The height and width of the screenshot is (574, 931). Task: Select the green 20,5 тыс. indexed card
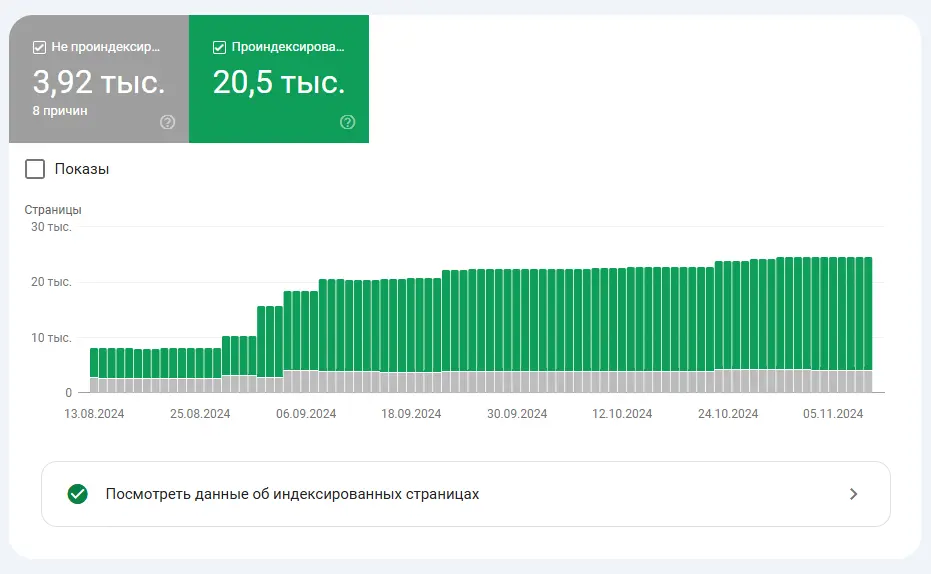pos(279,79)
